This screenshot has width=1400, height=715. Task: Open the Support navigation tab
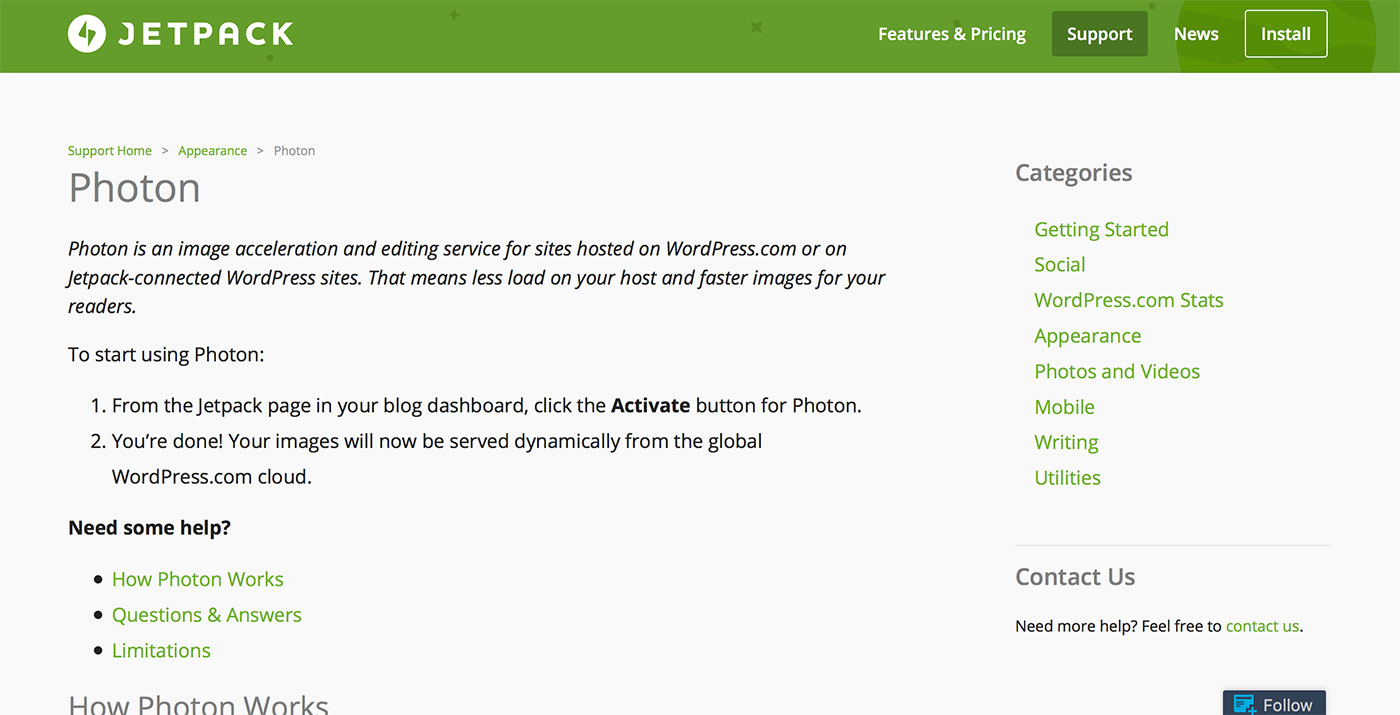pos(1100,34)
